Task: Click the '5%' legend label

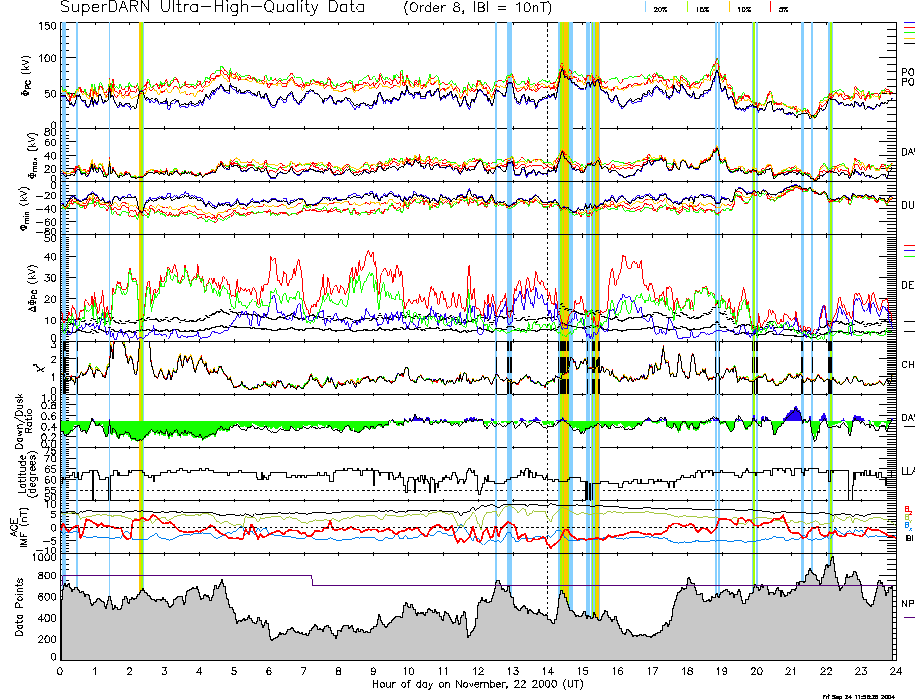Action: tap(783, 10)
